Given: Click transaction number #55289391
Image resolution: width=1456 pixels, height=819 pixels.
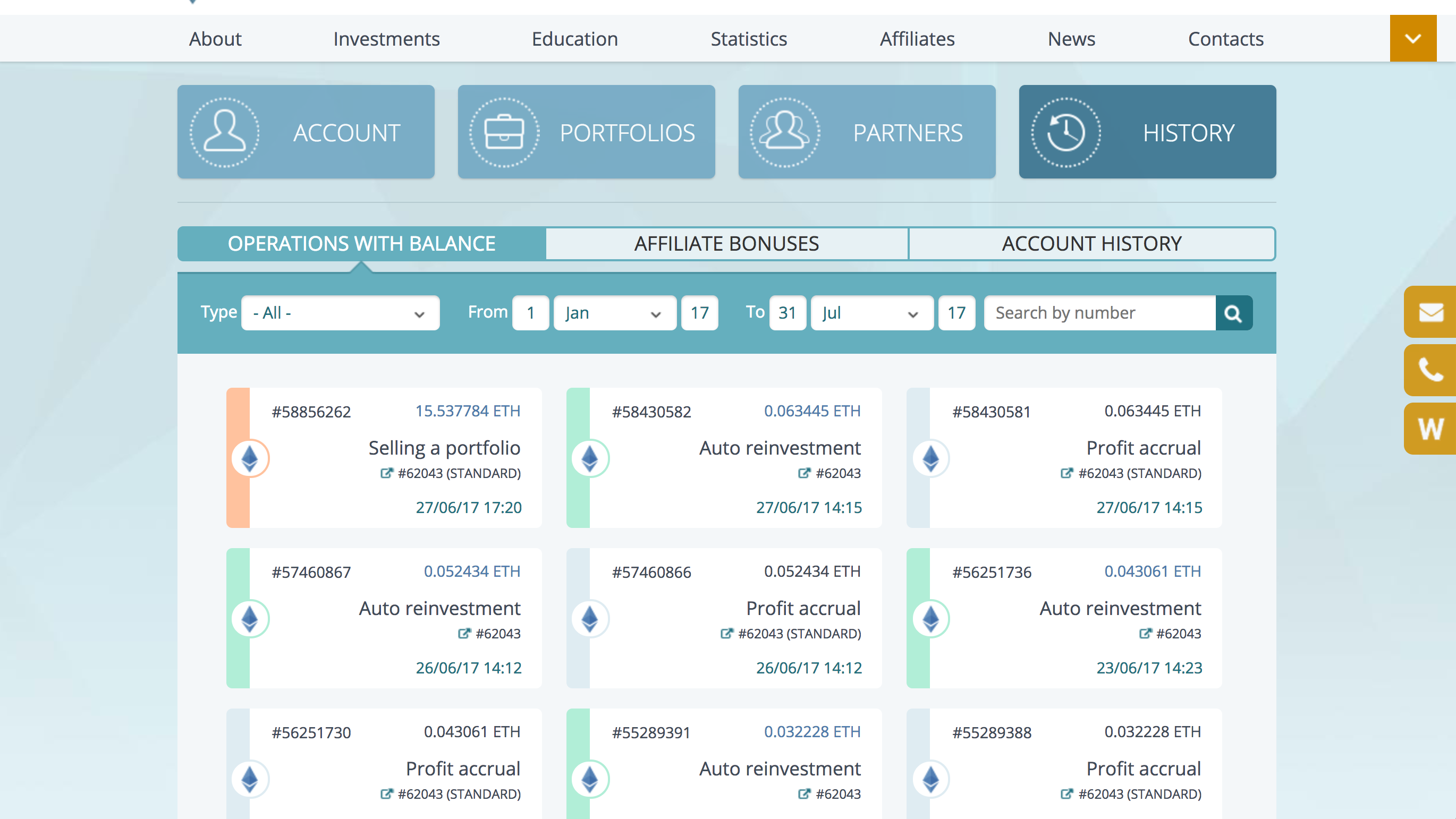Looking at the screenshot, I should [651, 732].
